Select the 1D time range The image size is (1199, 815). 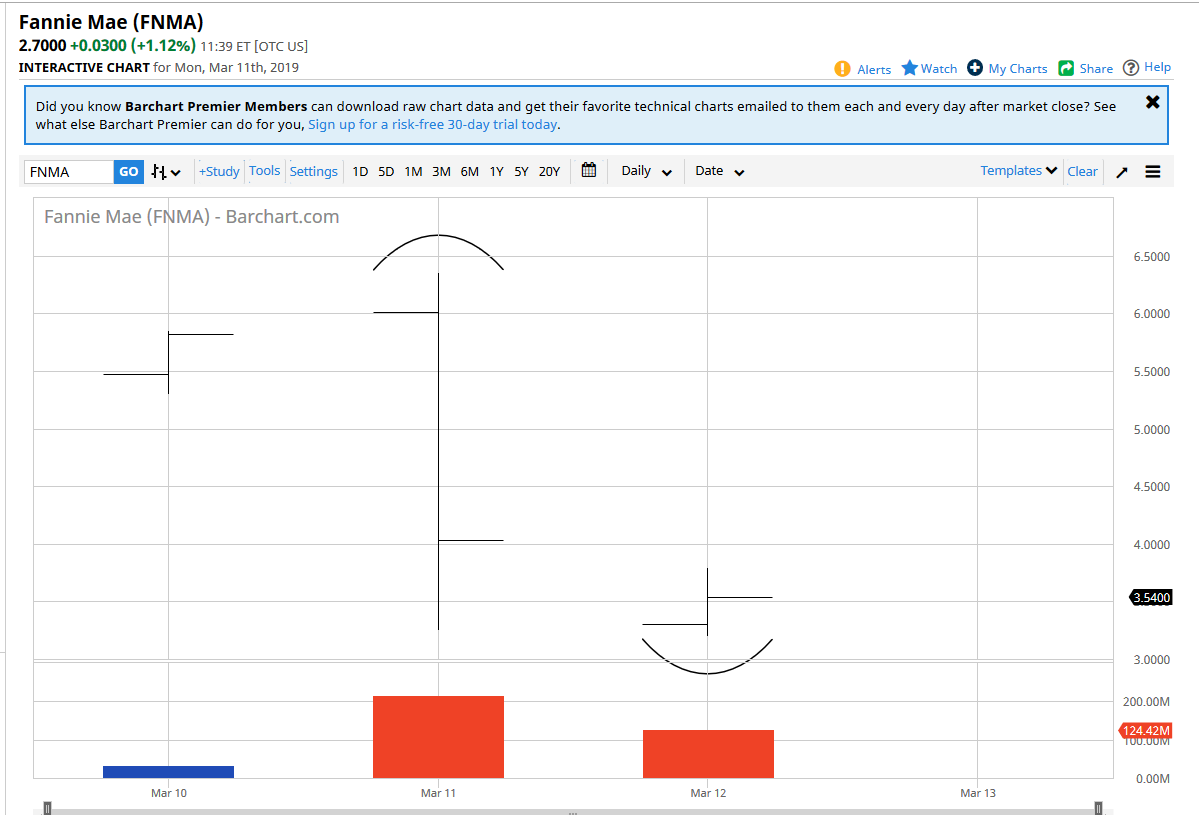click(x=360, y=171)
